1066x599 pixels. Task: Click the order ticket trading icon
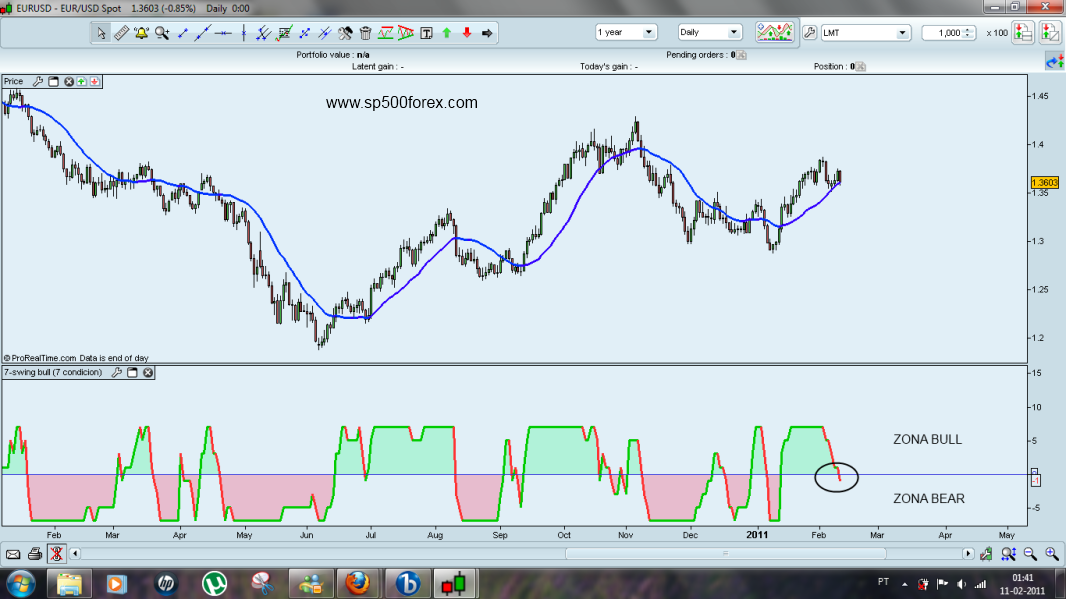(x=1050, y=32)
